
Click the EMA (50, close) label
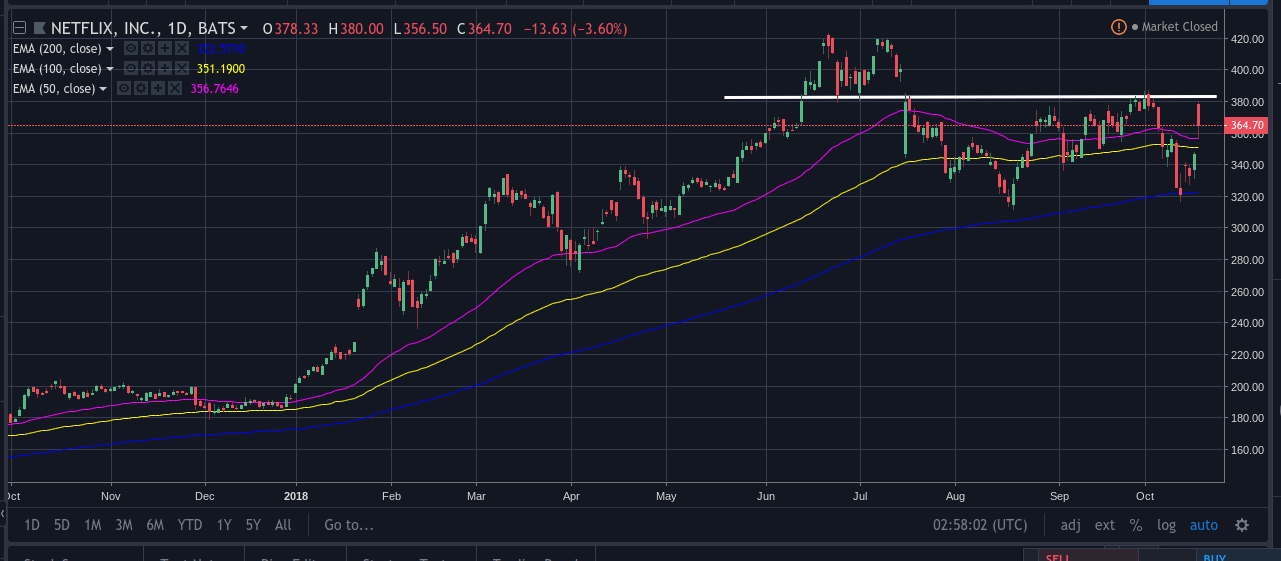tap(54, 88)
